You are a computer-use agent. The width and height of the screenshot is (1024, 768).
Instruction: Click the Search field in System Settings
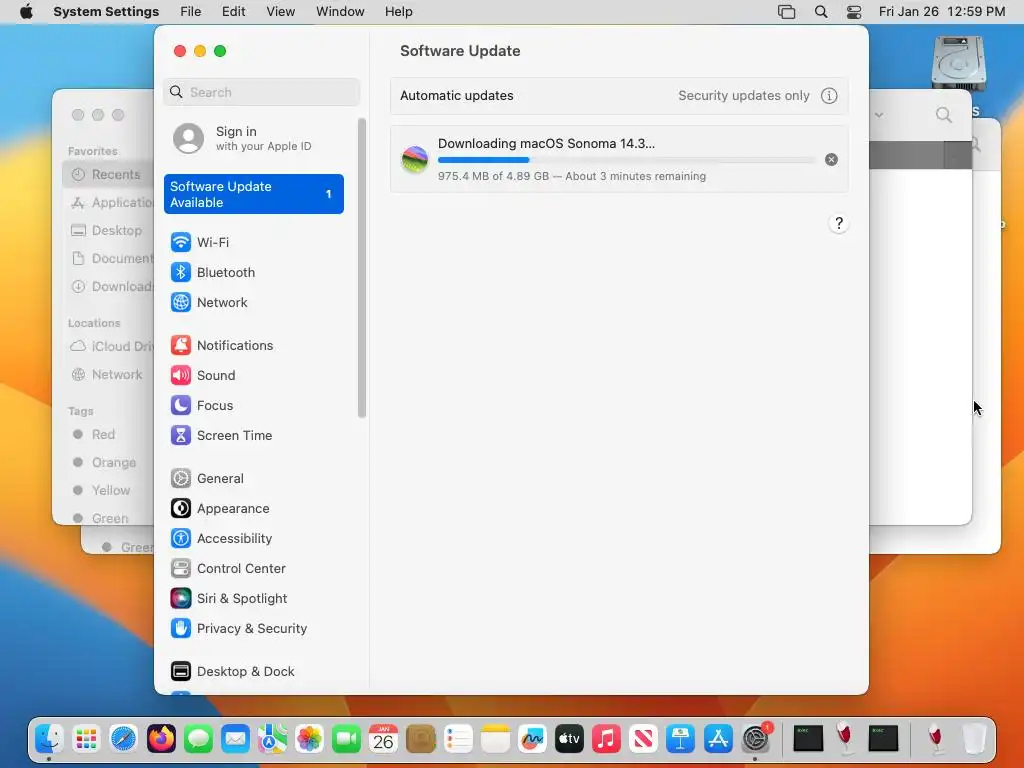(x=261, y=92)
